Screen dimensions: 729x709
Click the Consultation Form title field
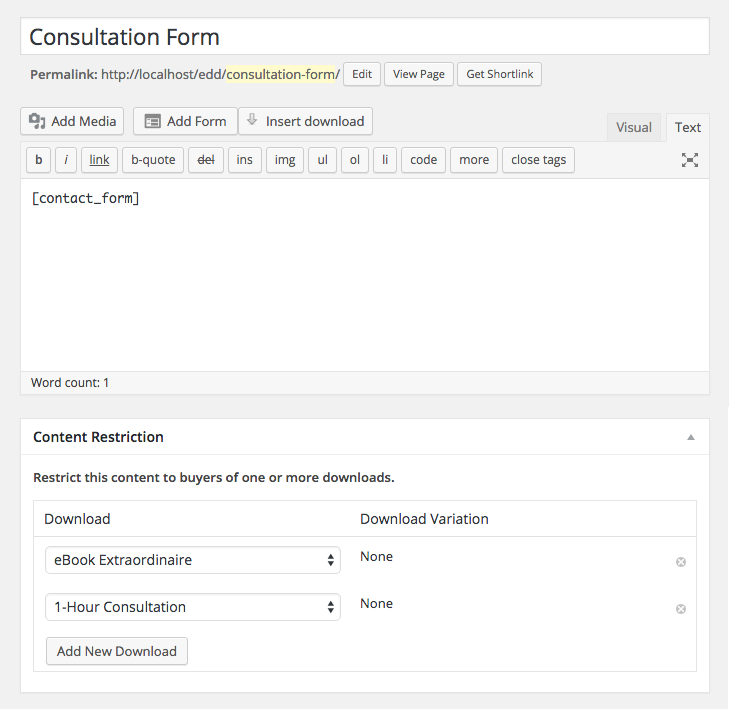[x=365, y=37]
